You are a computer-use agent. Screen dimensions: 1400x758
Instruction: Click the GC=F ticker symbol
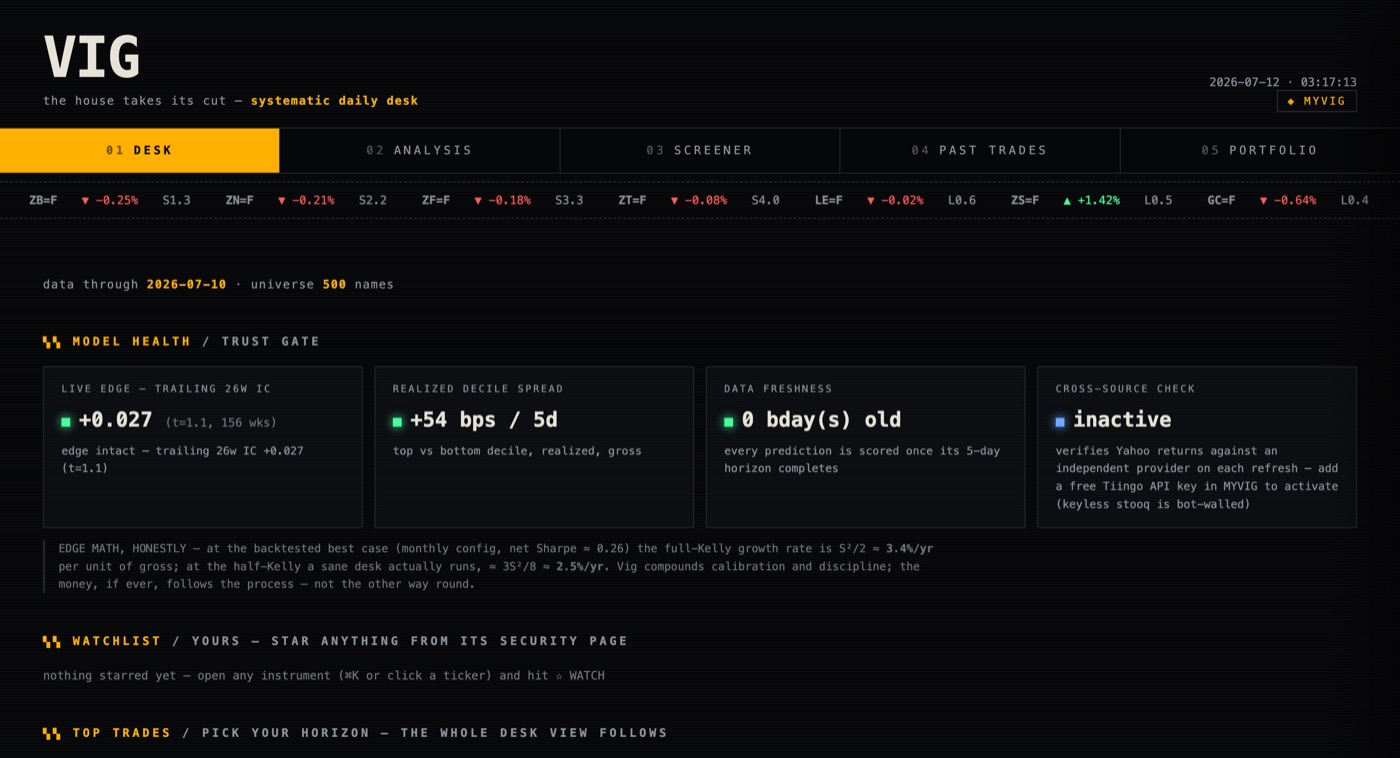pyautogui.click(x=1221, y=200)
